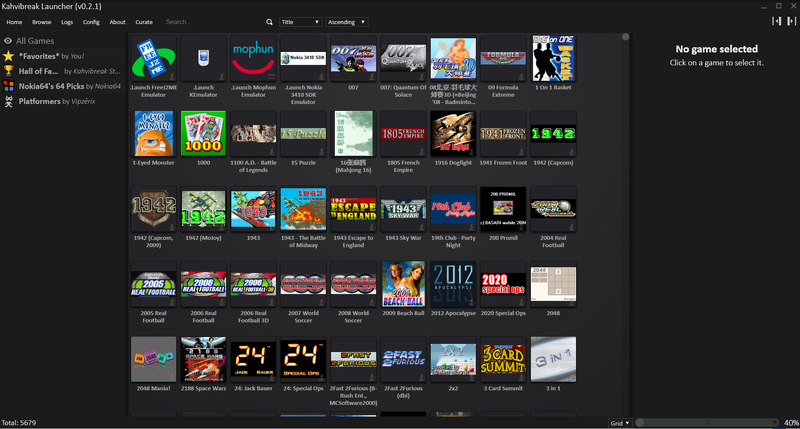
Task: Click the skull icon of Platformers
Action: 8,101
